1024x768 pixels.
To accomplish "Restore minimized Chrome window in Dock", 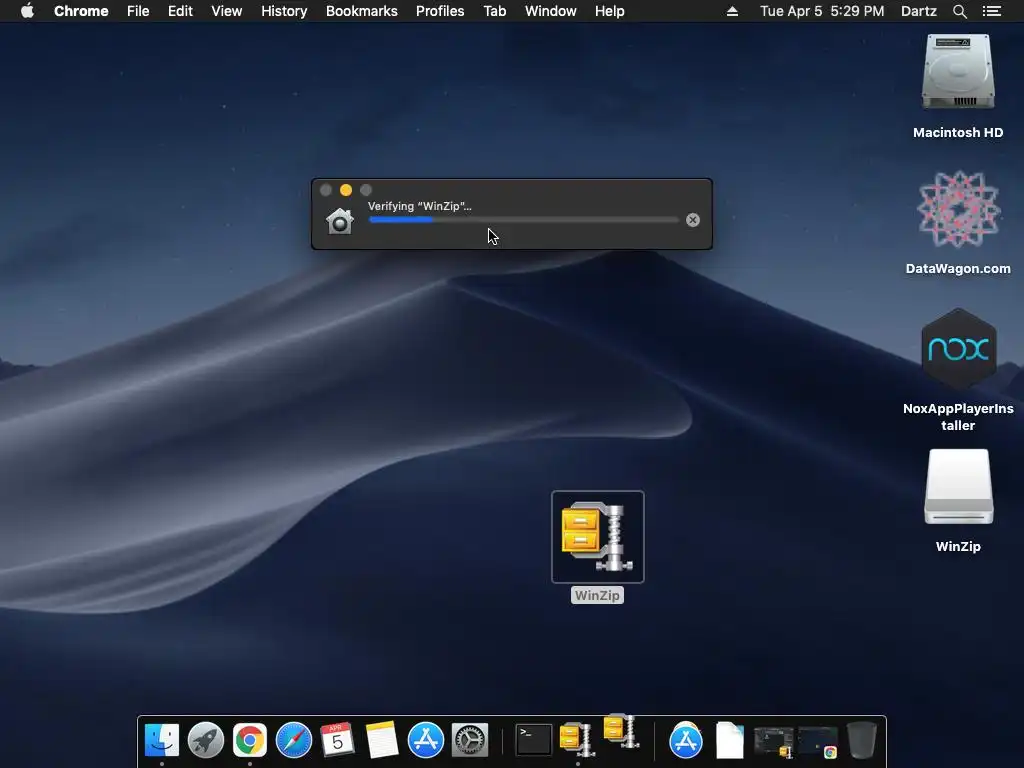I will [818, 742].
